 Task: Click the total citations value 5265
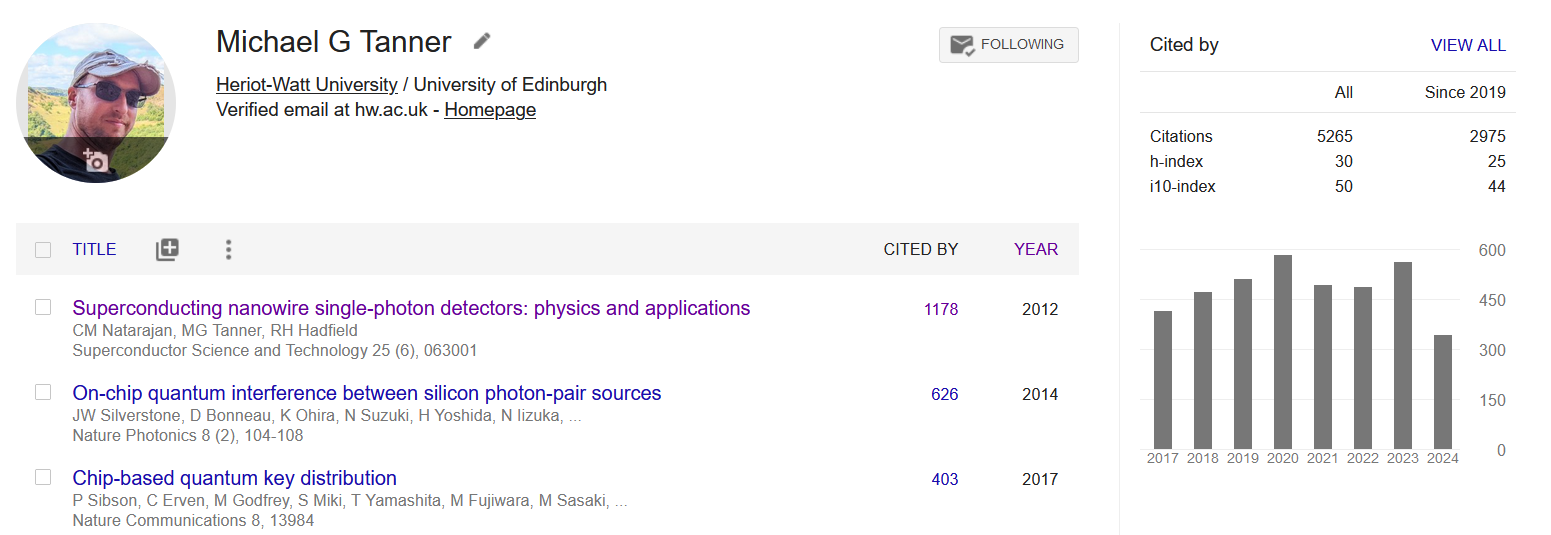(x=1335, y=136)
